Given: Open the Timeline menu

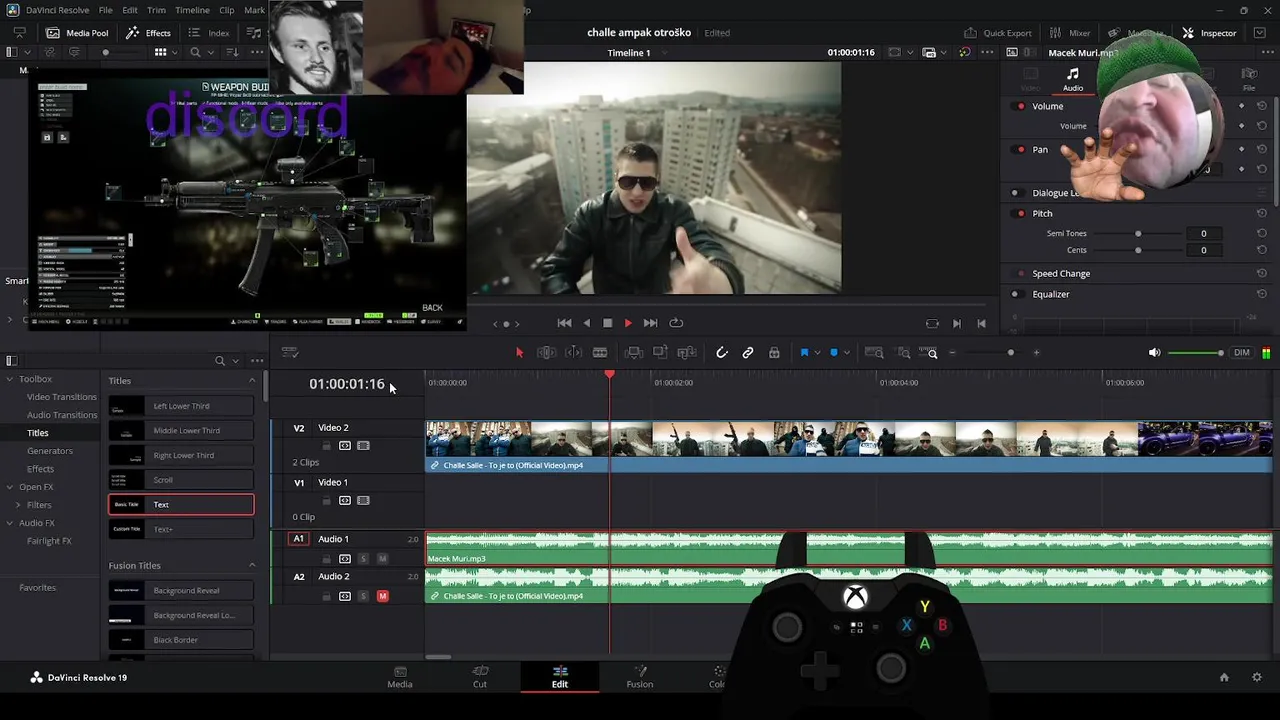Looking at the screenshot, I should coord(192,10).
